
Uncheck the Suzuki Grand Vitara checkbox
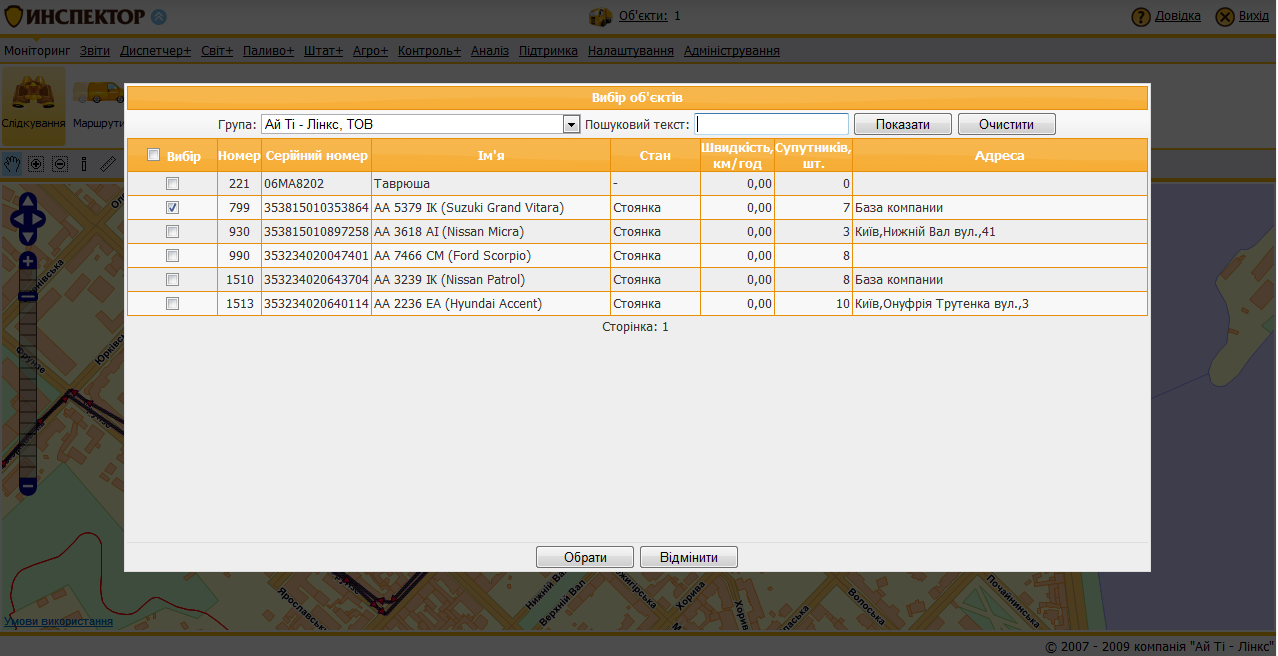point(172,208)
